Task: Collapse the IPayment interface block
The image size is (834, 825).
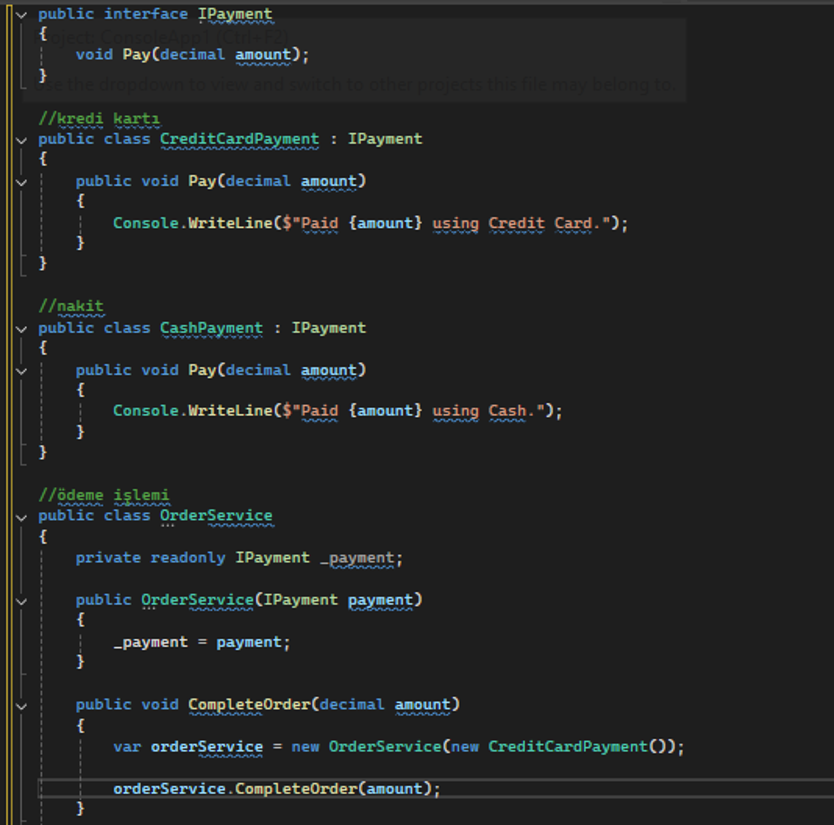Action: tap(21, 15)
